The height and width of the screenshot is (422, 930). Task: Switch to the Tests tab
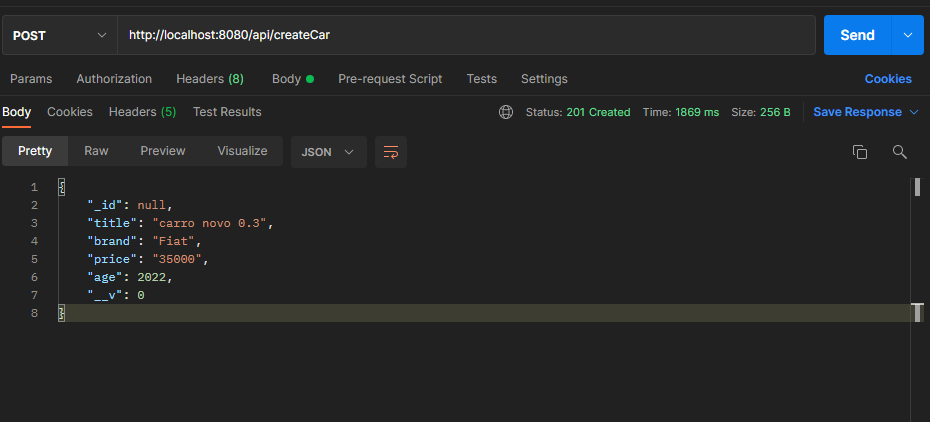point(482,79)
